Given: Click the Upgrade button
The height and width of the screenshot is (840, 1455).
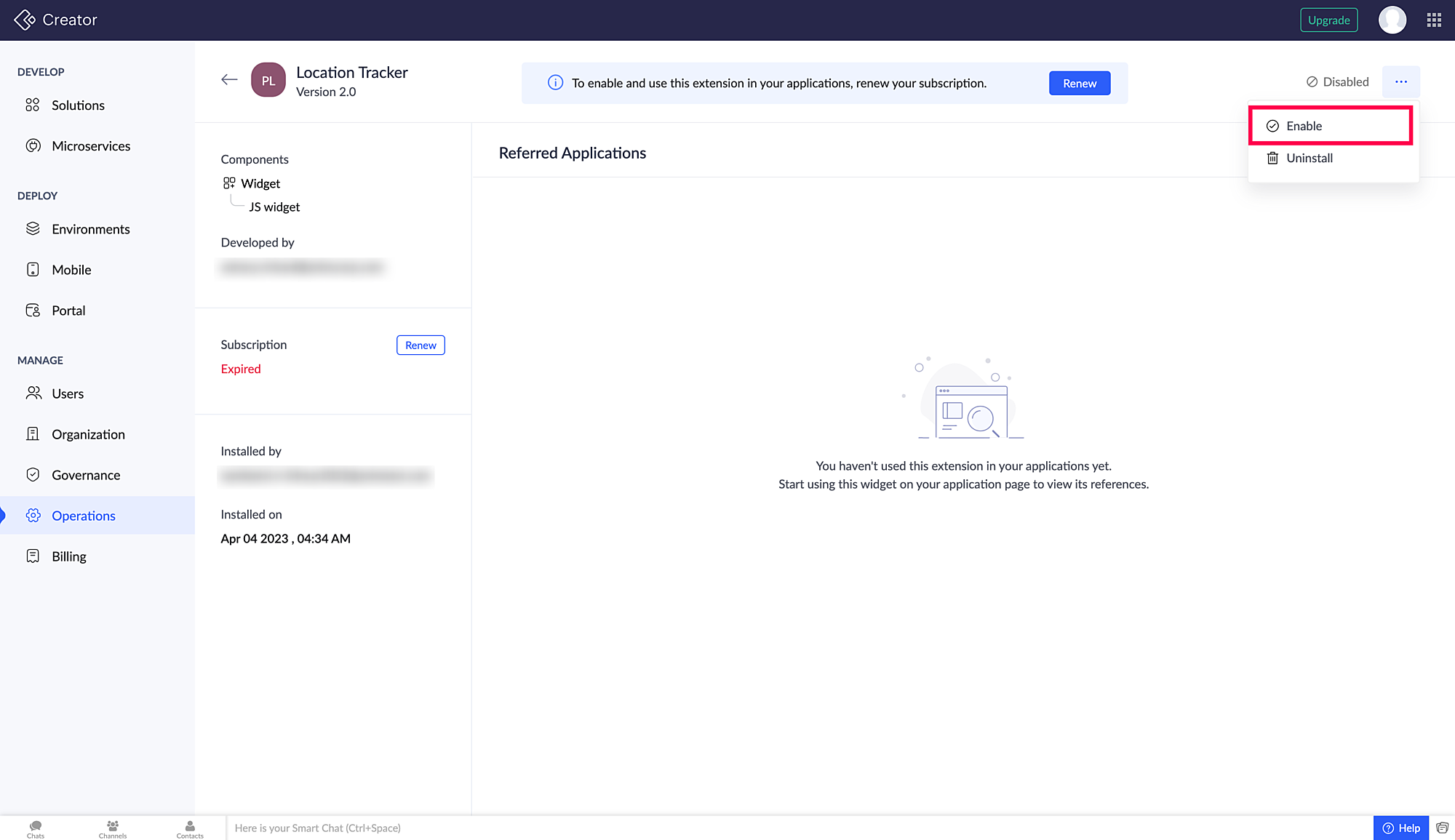Looking at the screenshot, I should [x=1328, y=20].
